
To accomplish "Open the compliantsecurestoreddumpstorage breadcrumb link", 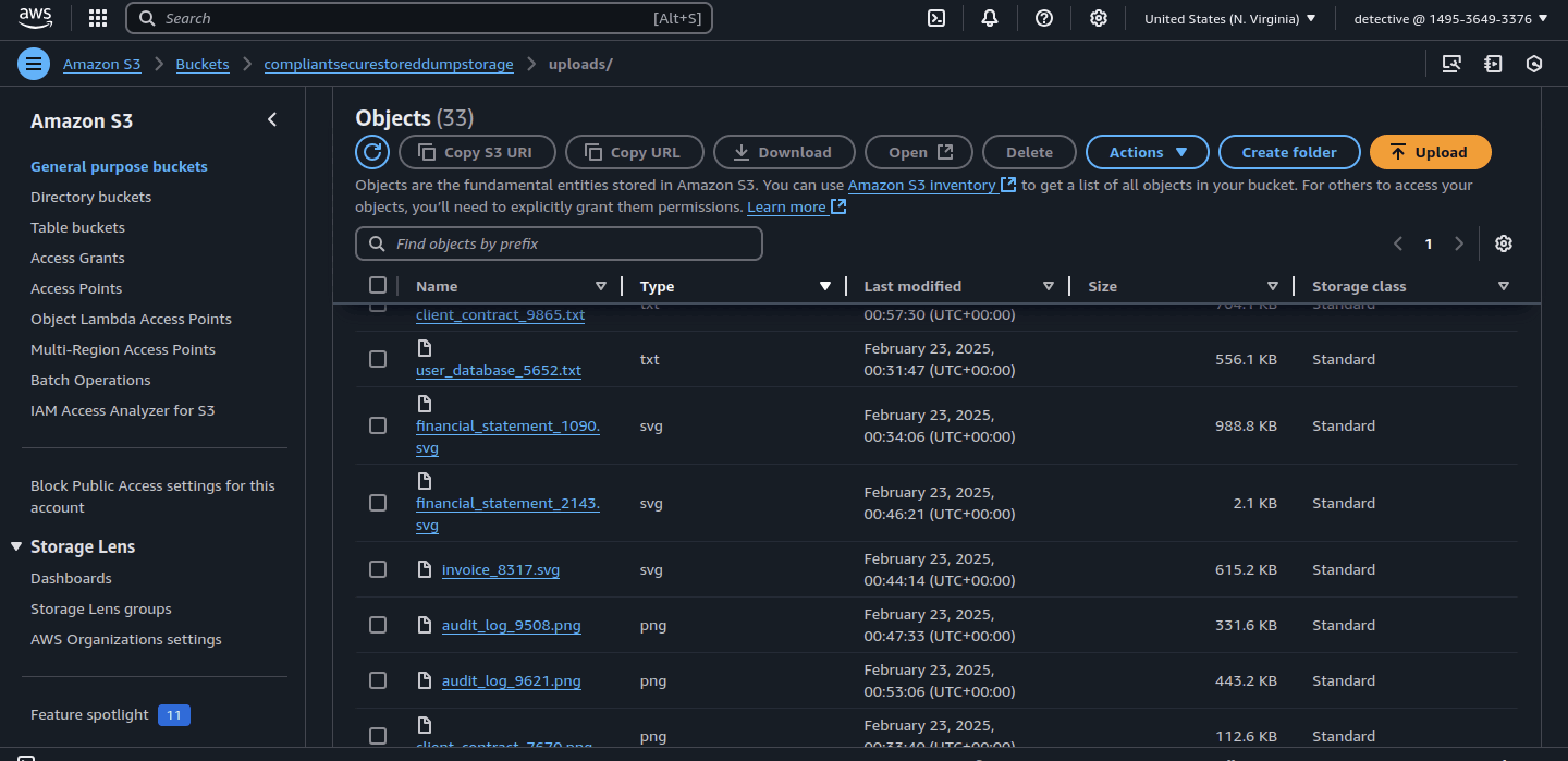I will click(x=388, y=64).
